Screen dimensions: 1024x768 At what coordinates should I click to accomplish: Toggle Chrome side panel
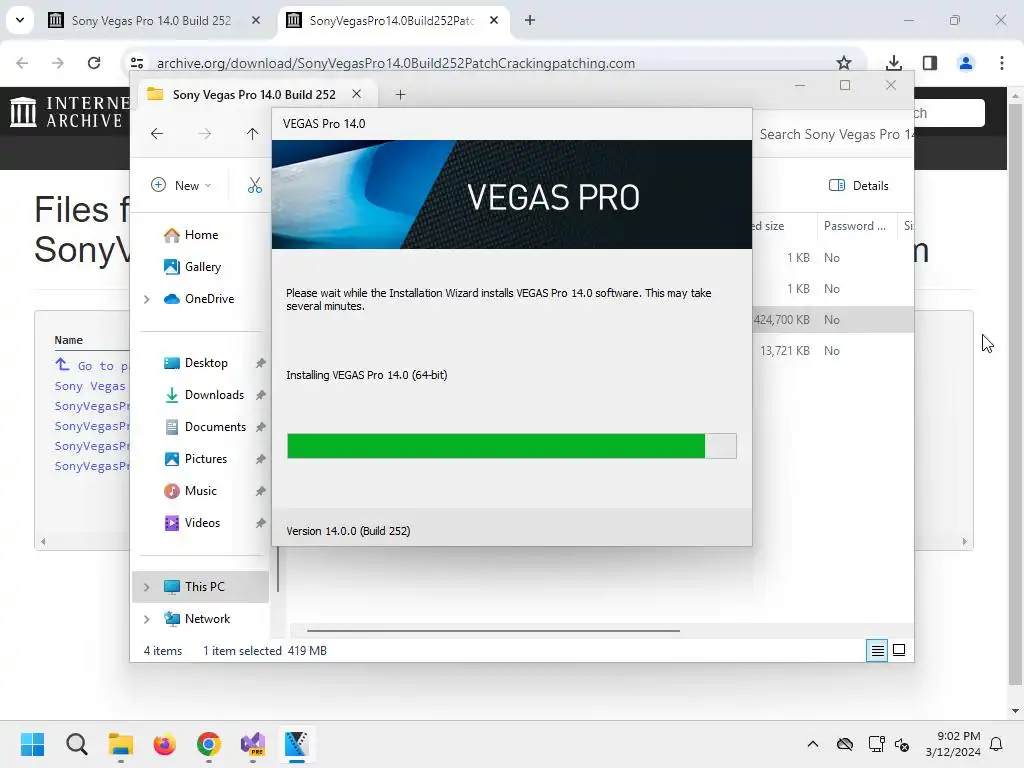(930, 63)
